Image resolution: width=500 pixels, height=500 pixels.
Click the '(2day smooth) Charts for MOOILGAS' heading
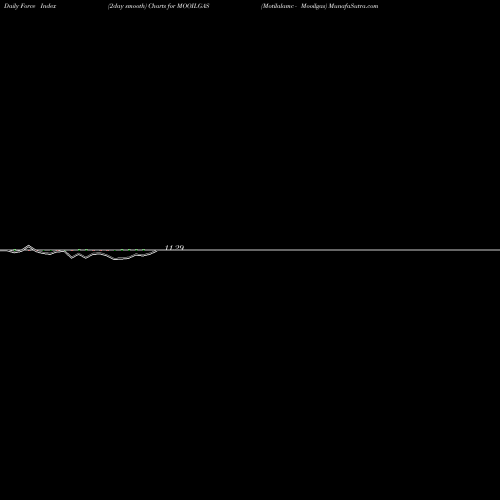click(x=159, y=6)
